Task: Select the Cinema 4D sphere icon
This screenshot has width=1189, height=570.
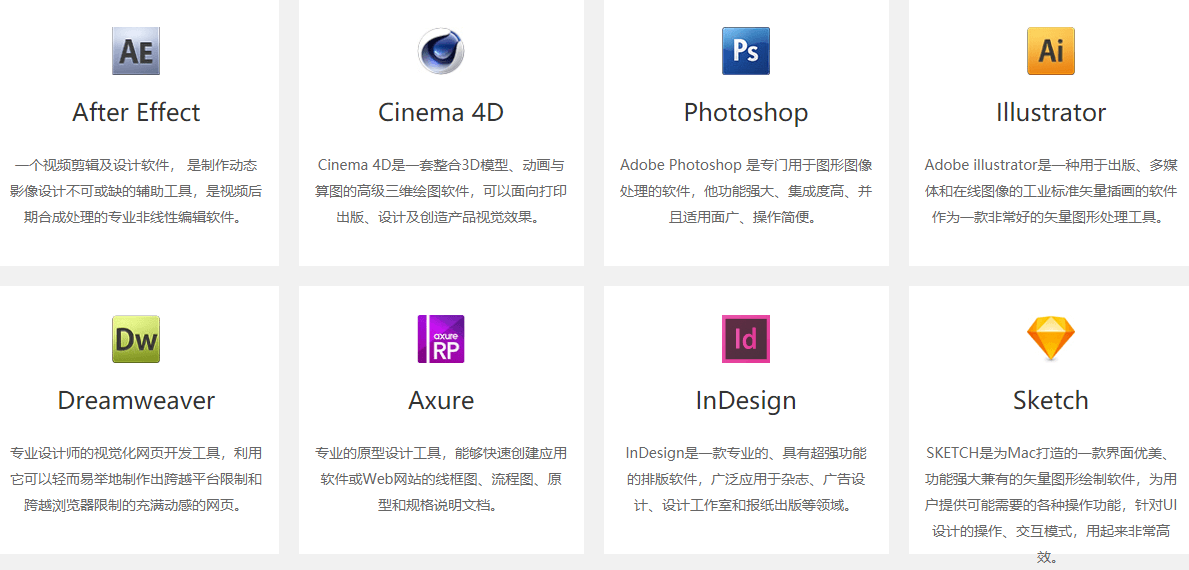Action: point(441,51)
